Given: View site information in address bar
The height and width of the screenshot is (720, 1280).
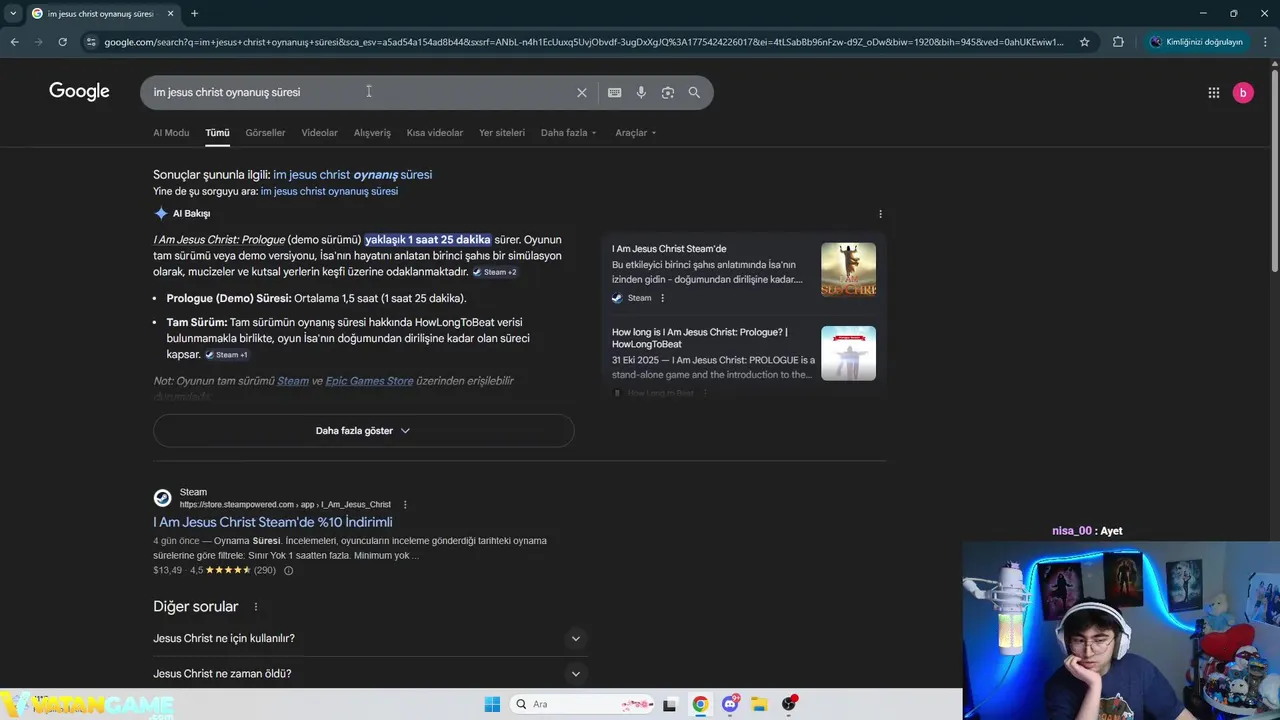Looking at the screenshot, I should pos(91,42).
